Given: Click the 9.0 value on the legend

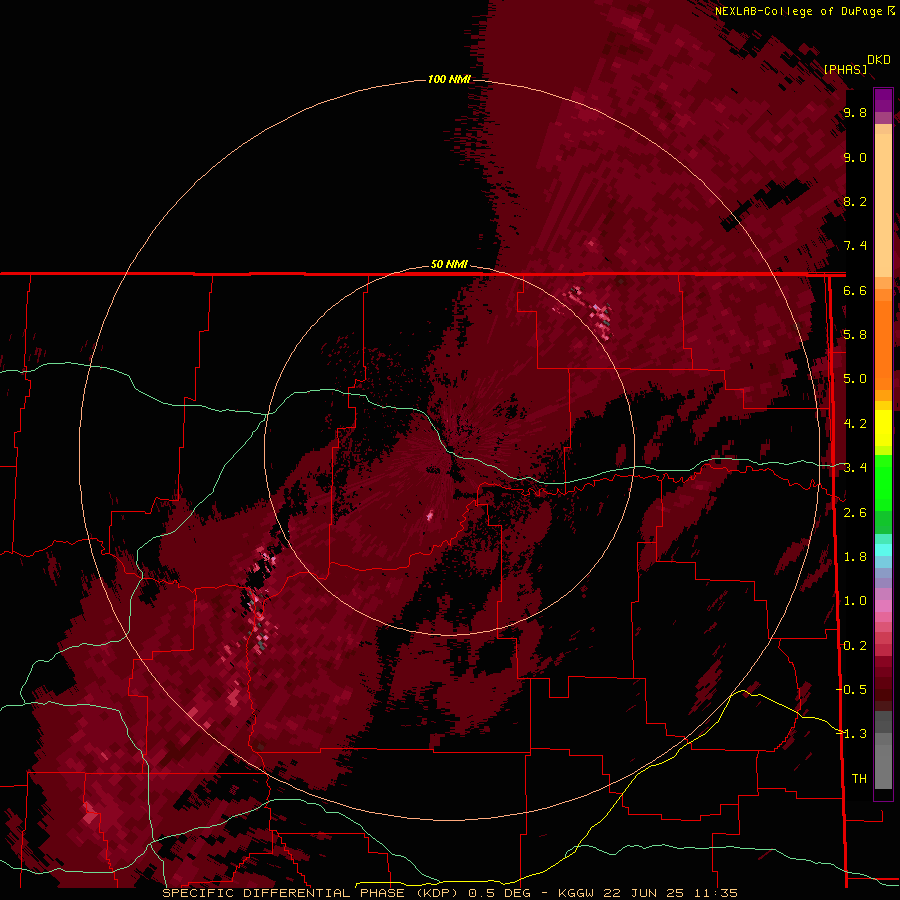Looking at the screenshot, I should click(x=855, y=158).
